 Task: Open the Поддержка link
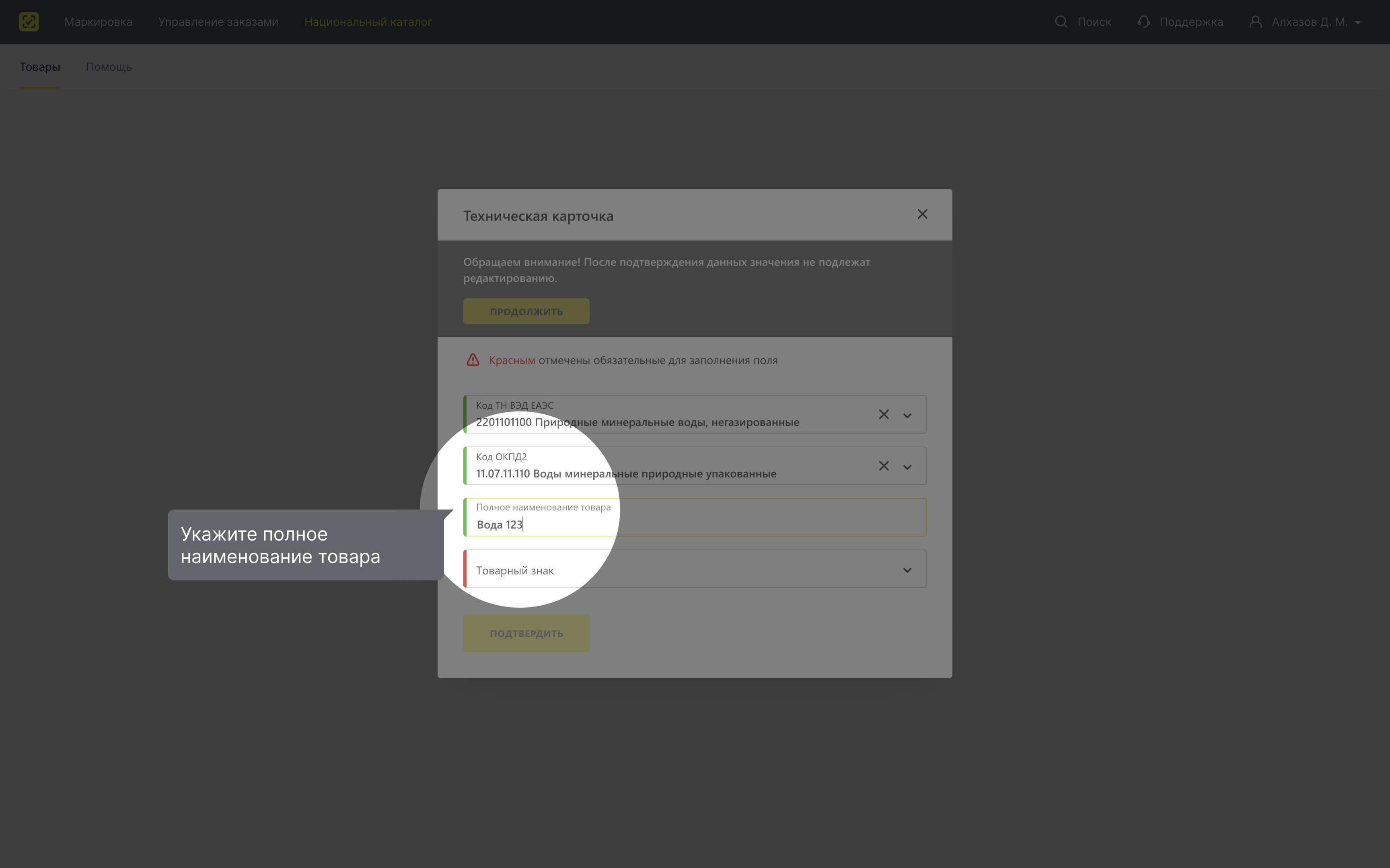1191,22
